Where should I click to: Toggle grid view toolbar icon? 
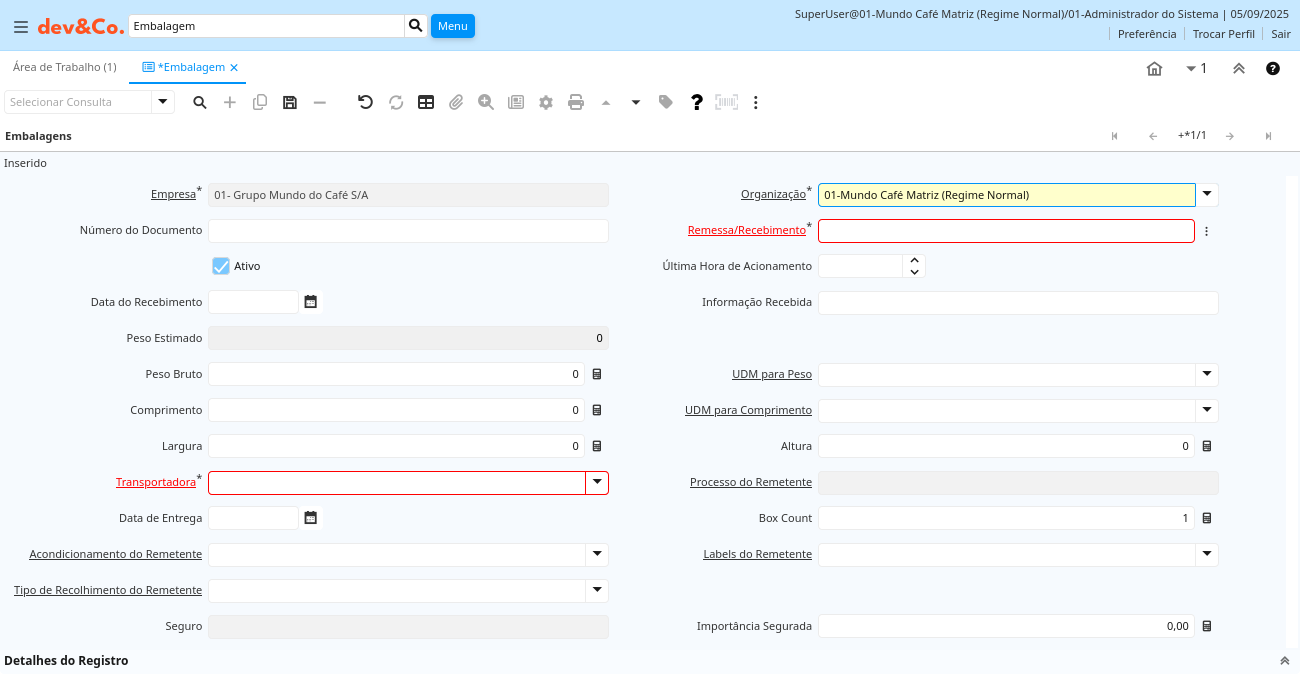pyautogui.click(x=426, y=102)
